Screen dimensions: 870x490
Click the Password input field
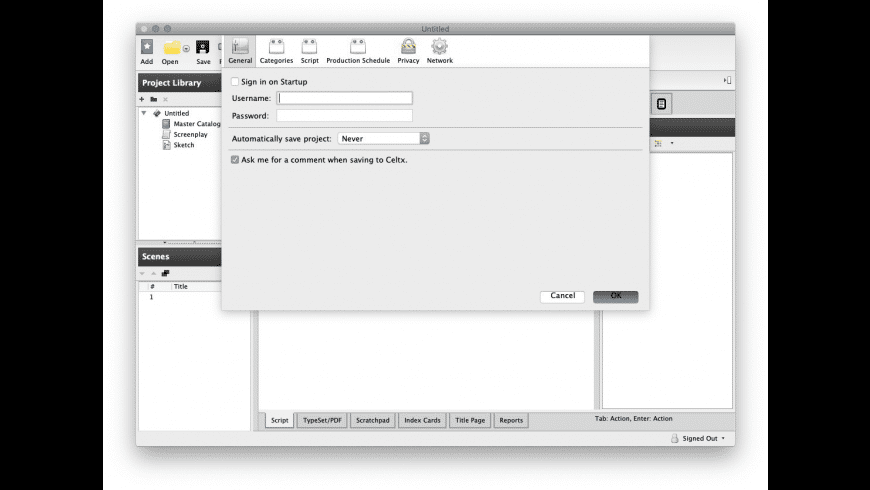pos(345,115)
